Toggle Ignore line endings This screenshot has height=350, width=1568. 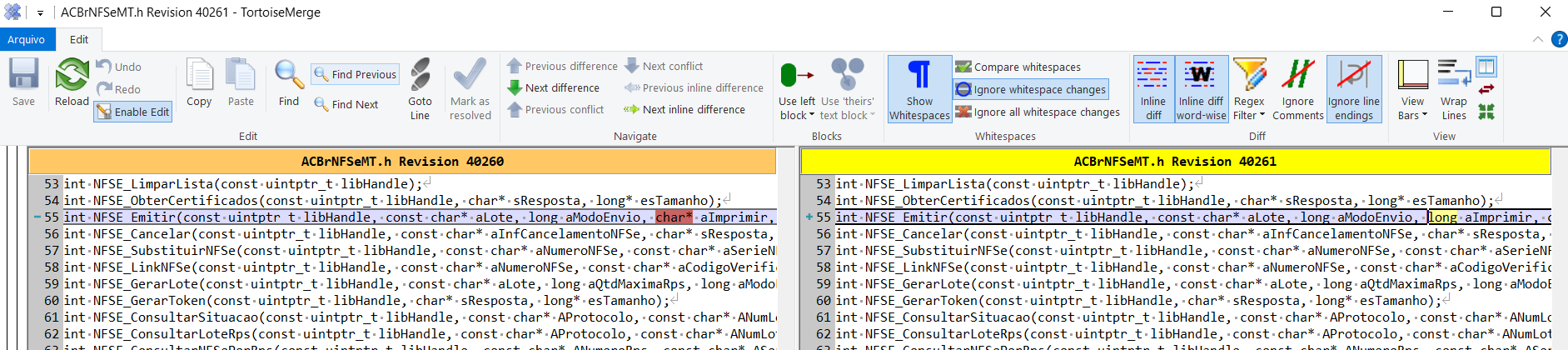click(1353, 89)
